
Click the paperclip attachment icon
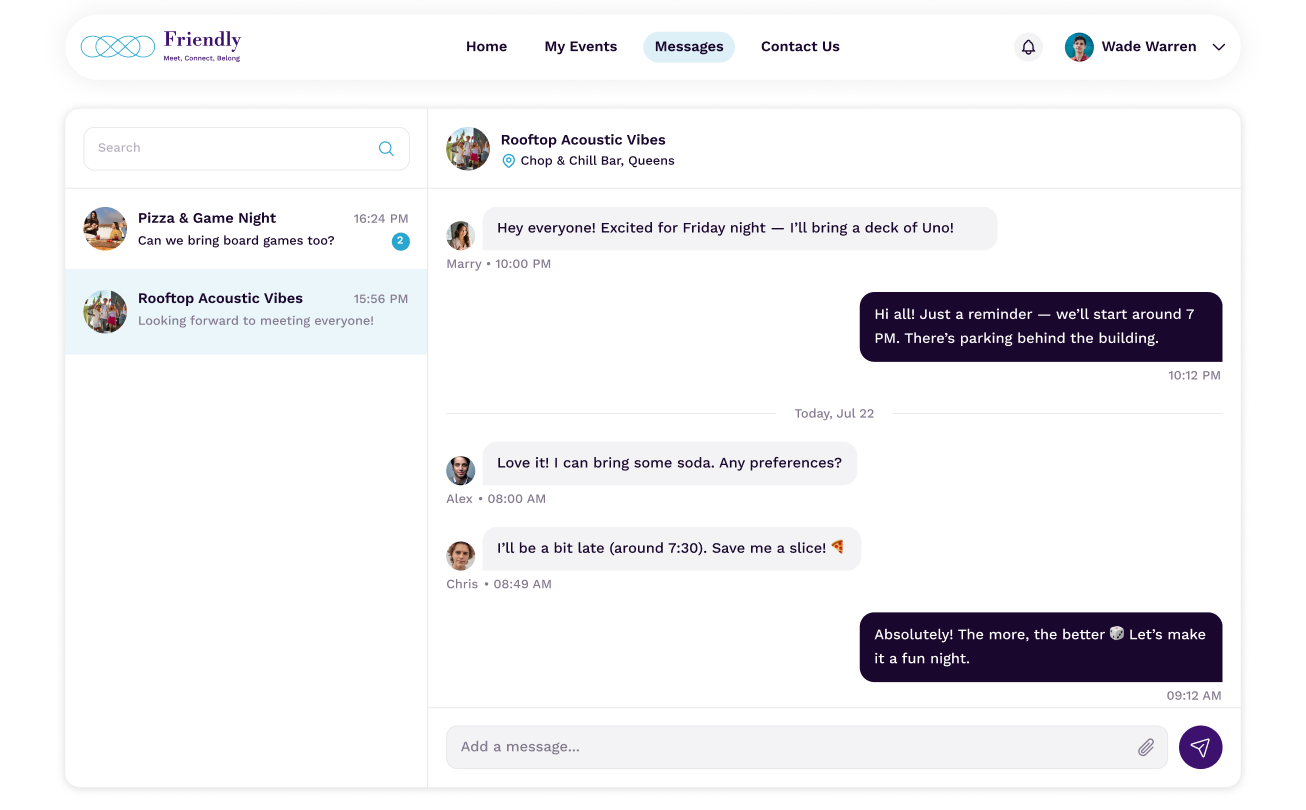pyautogui.click(x=1146, y=747)
